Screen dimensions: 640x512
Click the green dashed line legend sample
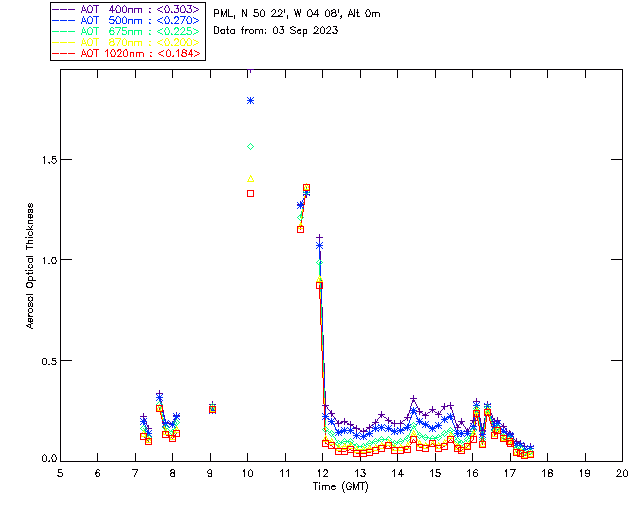point(64,31)
